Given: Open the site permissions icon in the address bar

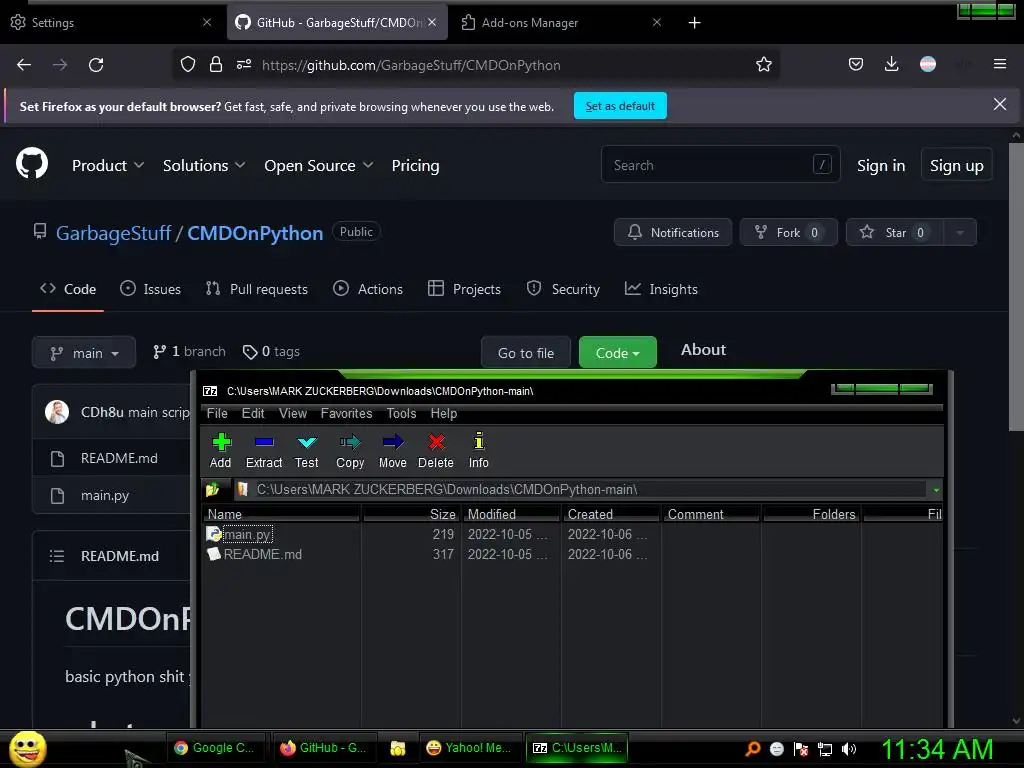Looking at the screenshot, I should coord(244,65).
